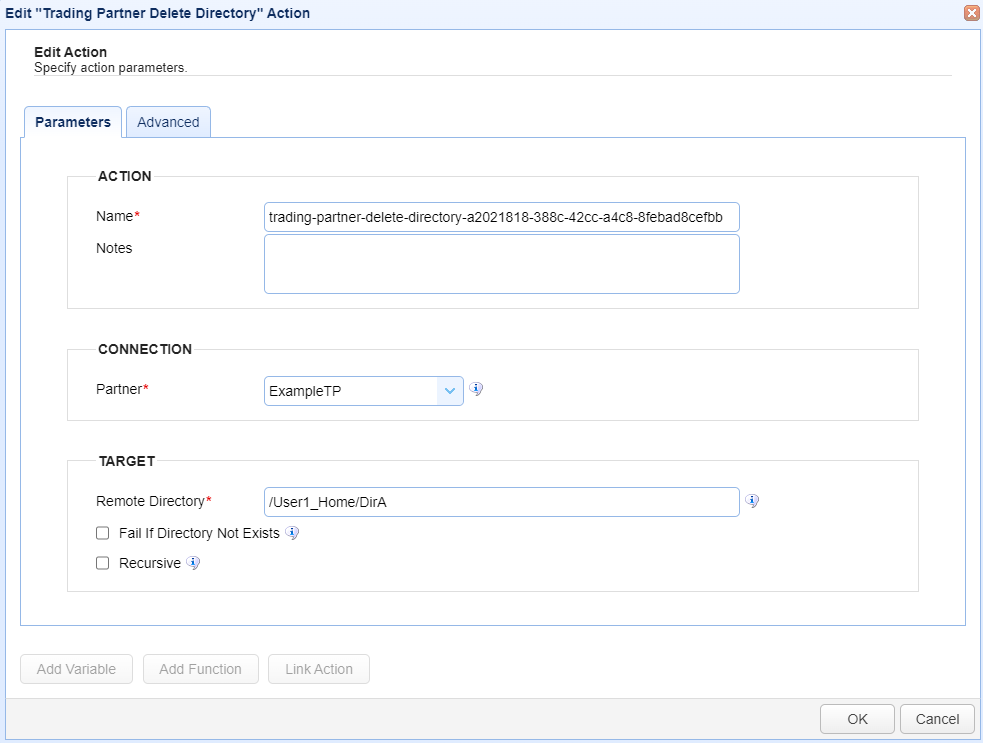
Task: Select the Parameters tab
Action: tap(73, 122)
